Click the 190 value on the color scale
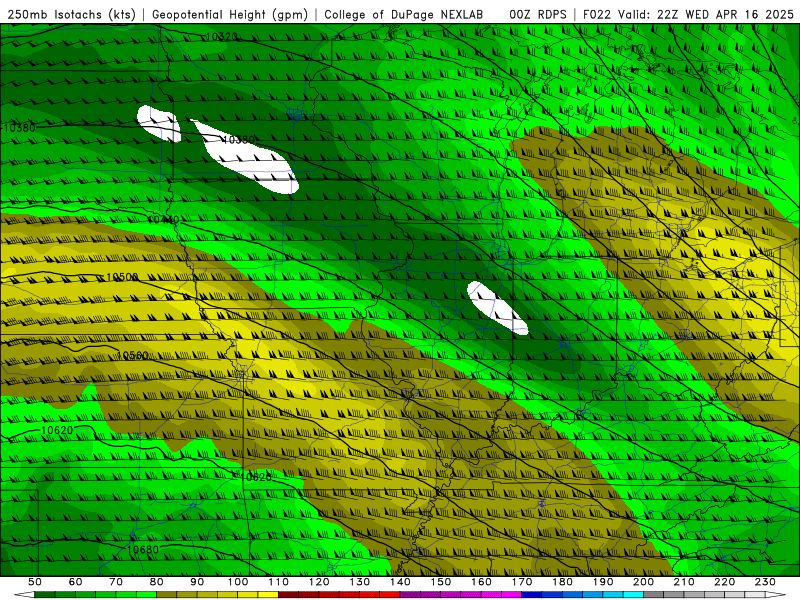 (603, 582)
